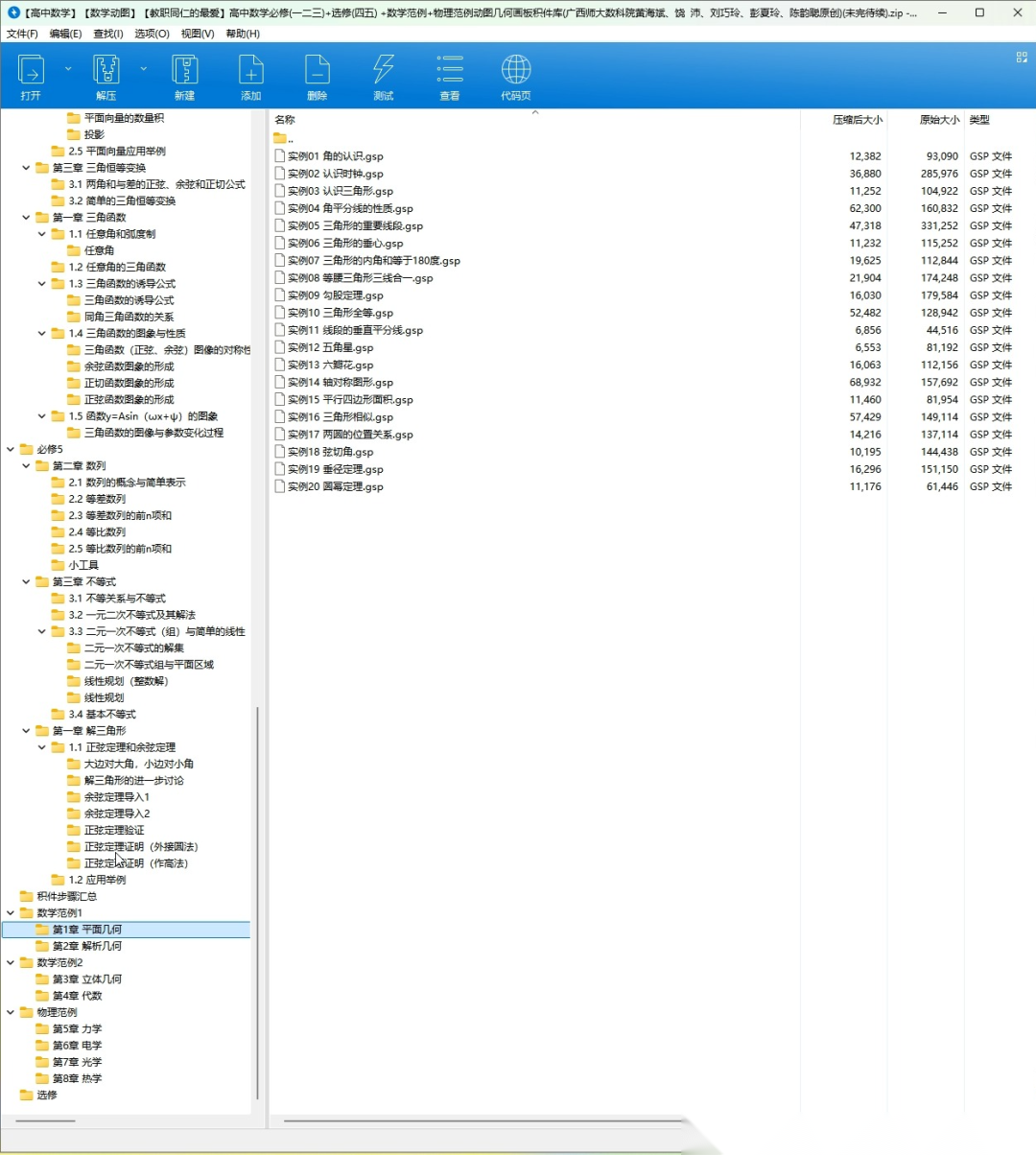Click the 添加 (Add) toolbar icon

pyautogui.click(x=250, y=71)
